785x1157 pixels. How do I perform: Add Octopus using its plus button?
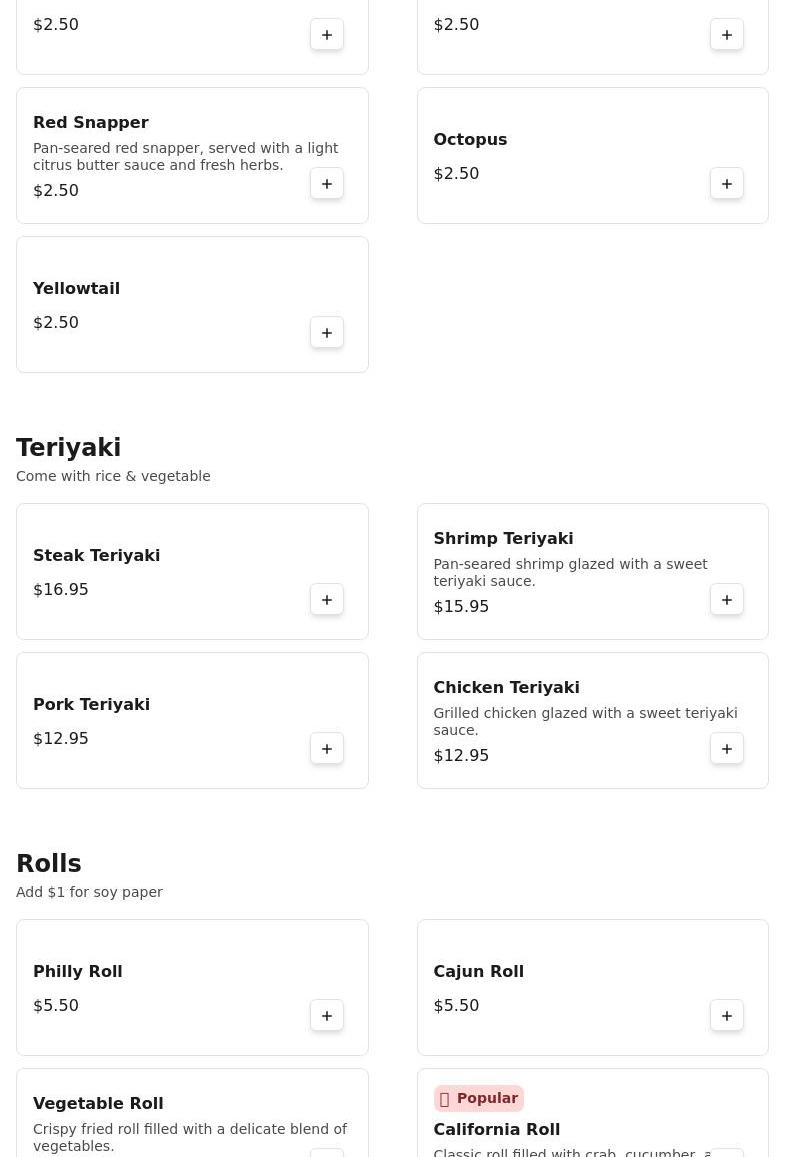tap(727, 184)
